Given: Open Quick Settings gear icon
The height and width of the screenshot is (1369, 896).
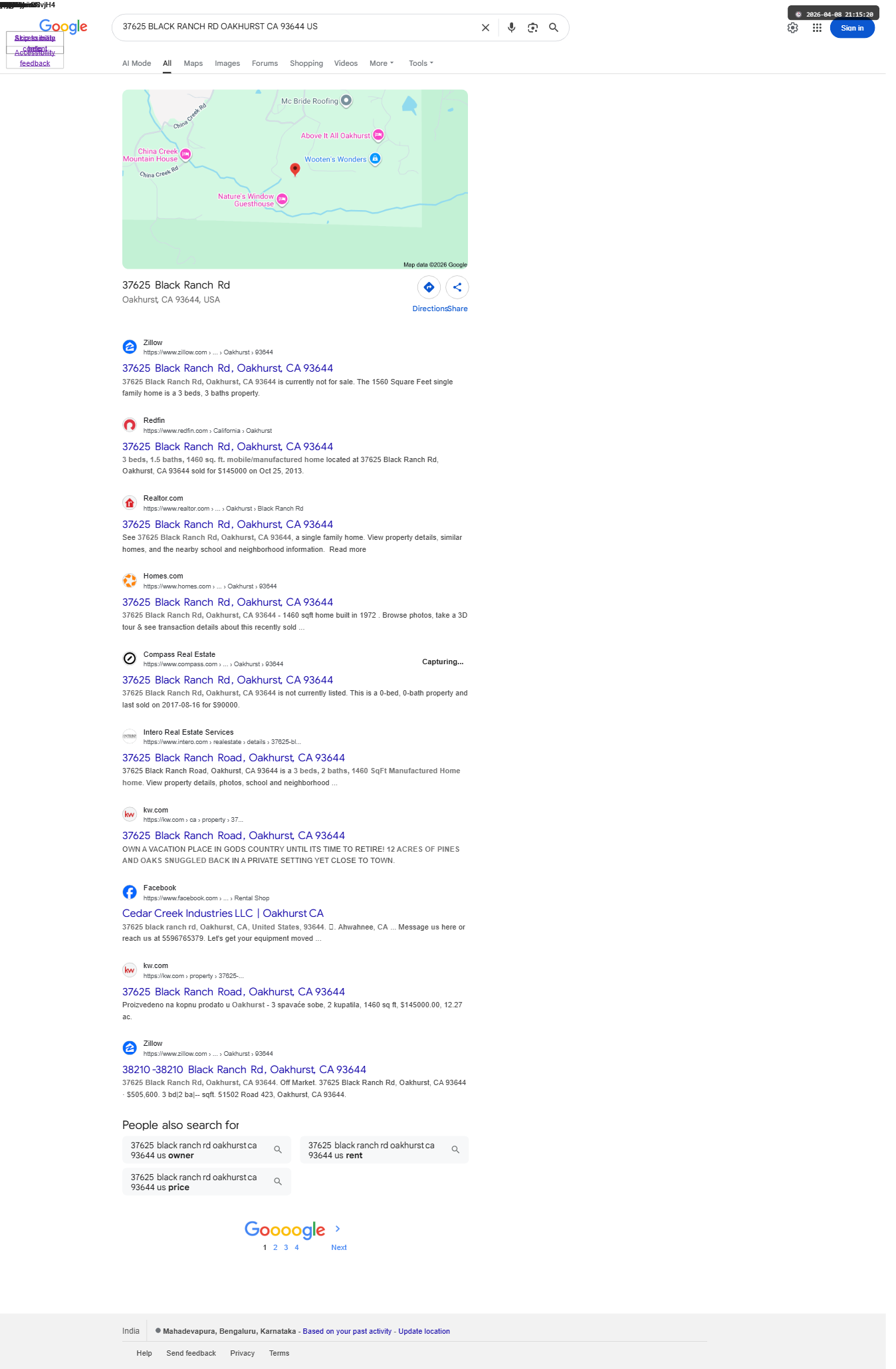Looking at the screenshot, I should tap(792, 28).
